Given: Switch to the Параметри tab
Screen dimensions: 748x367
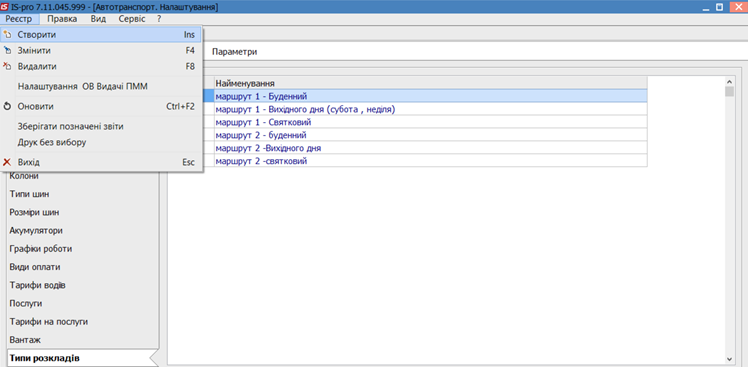Looking at the screenshot, I should tap(234, 52).
